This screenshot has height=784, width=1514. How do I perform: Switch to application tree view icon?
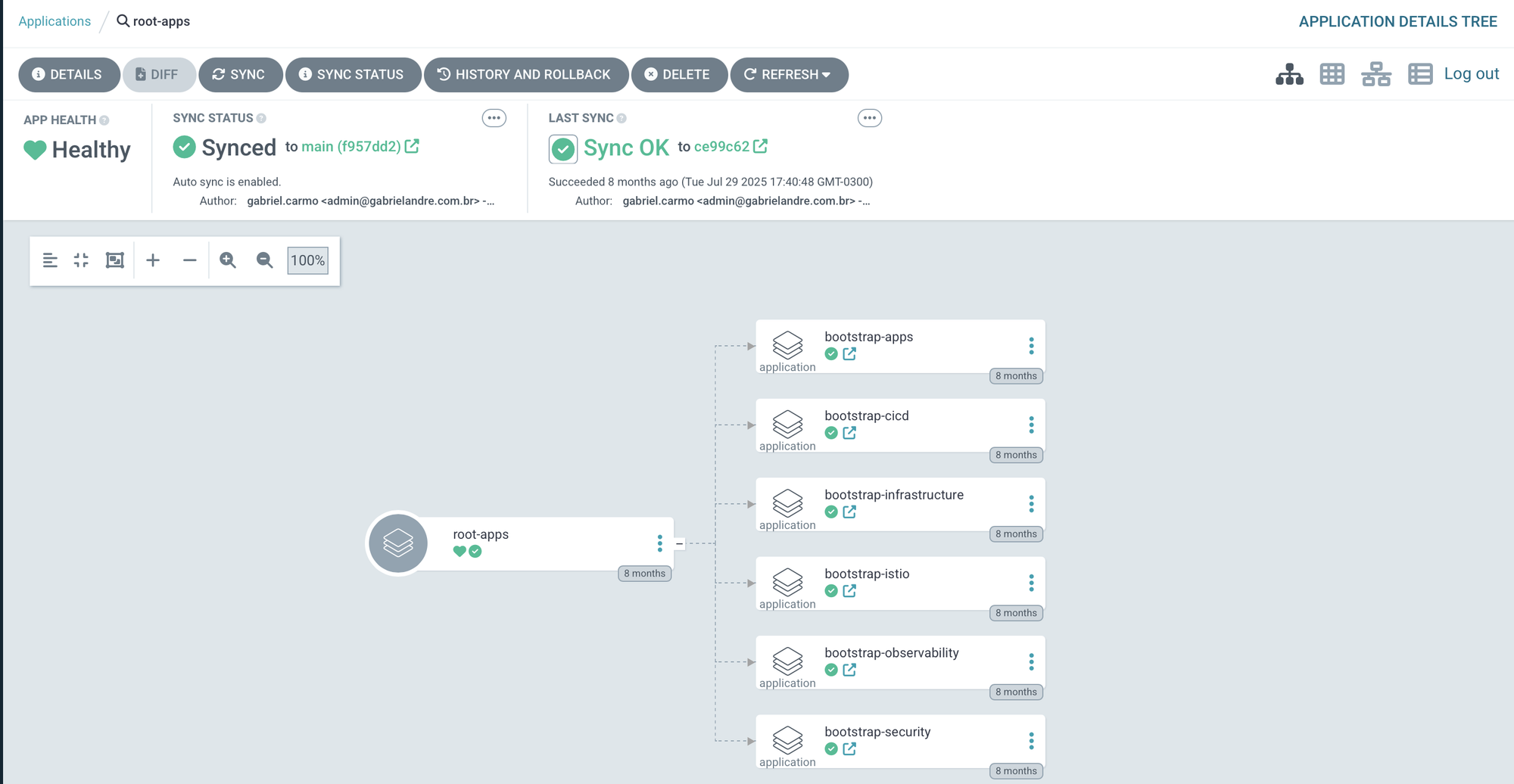pos(1289,74)
